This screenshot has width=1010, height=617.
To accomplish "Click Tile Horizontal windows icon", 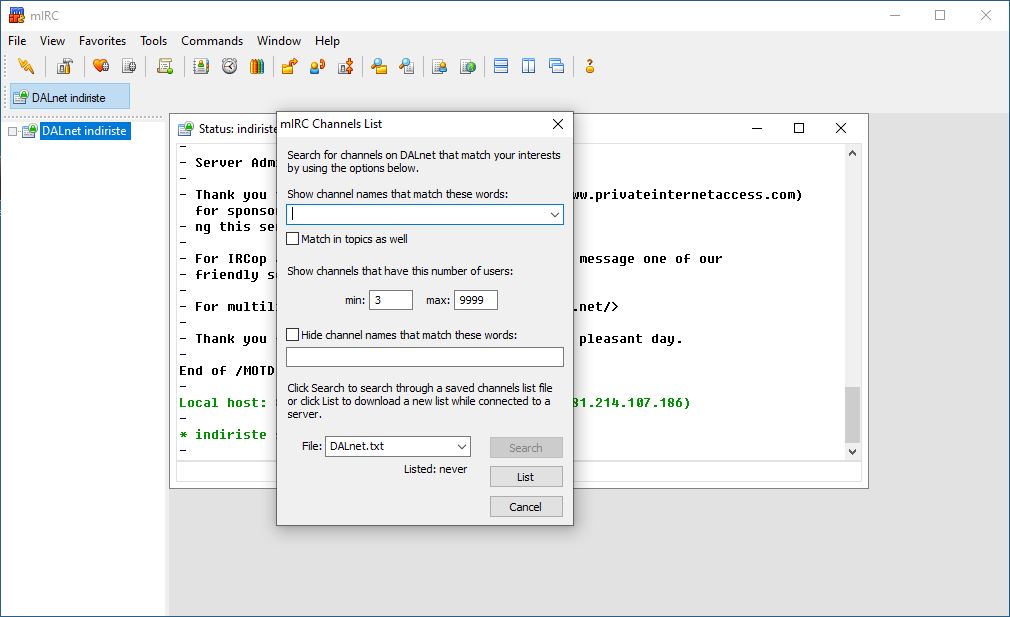I will click(500, 66).
